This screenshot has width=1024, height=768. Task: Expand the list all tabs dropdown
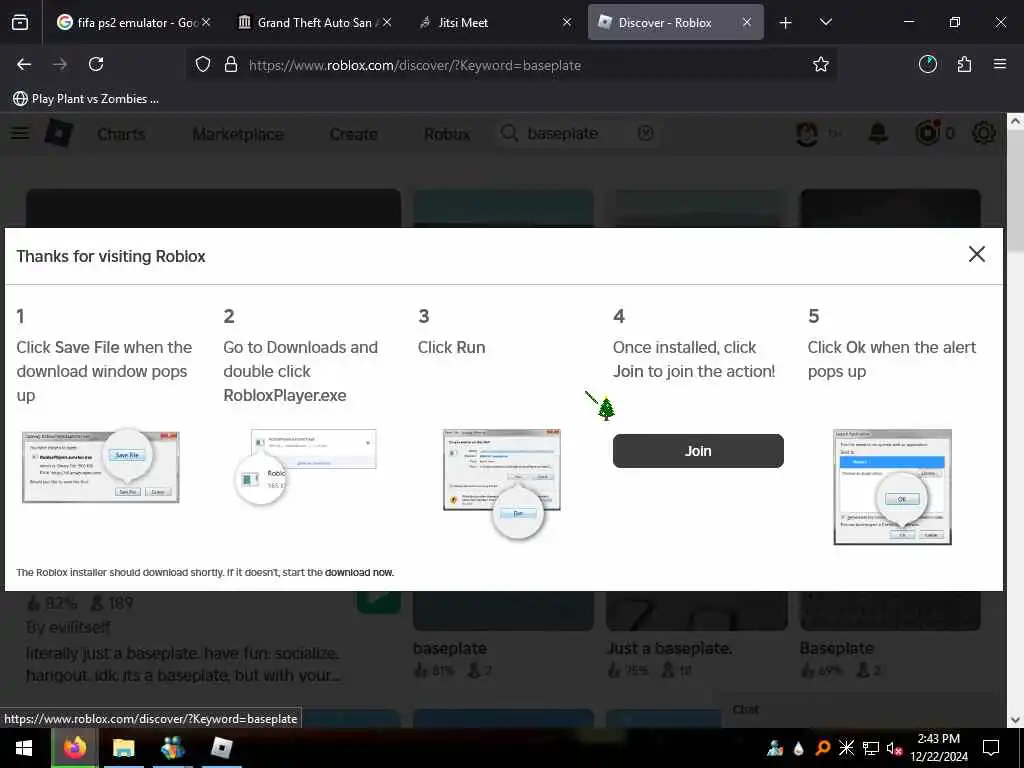(825, 23)
